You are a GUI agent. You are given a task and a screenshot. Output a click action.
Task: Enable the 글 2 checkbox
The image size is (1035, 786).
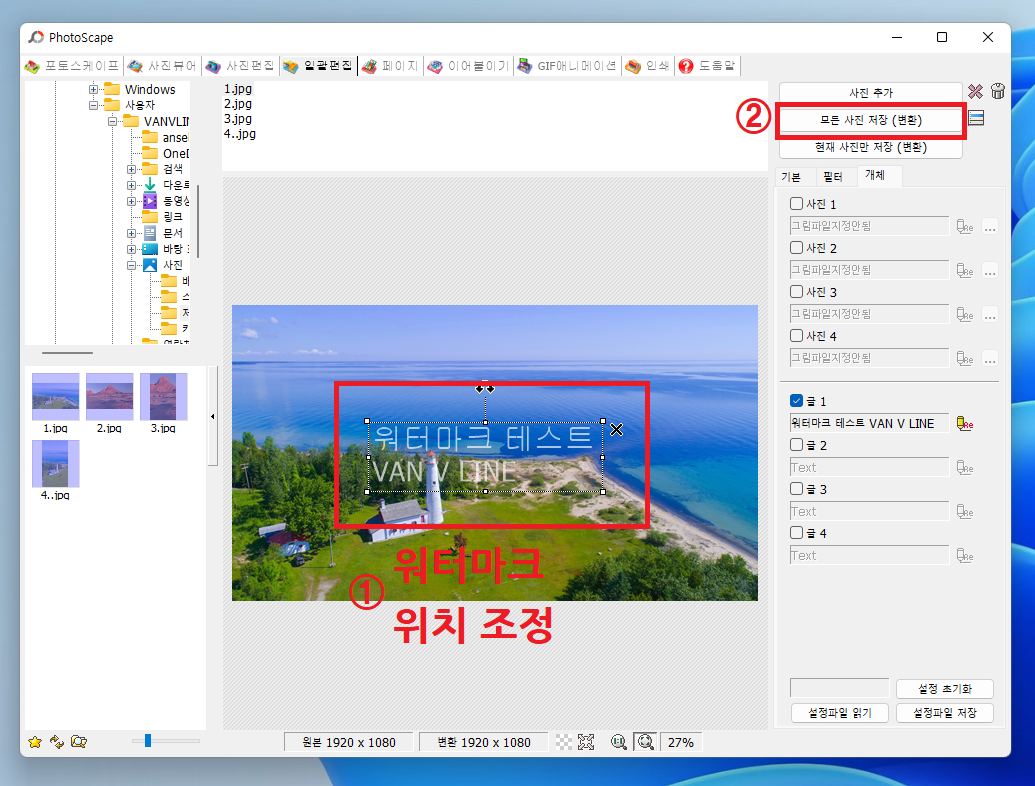[x=796, y=445]
